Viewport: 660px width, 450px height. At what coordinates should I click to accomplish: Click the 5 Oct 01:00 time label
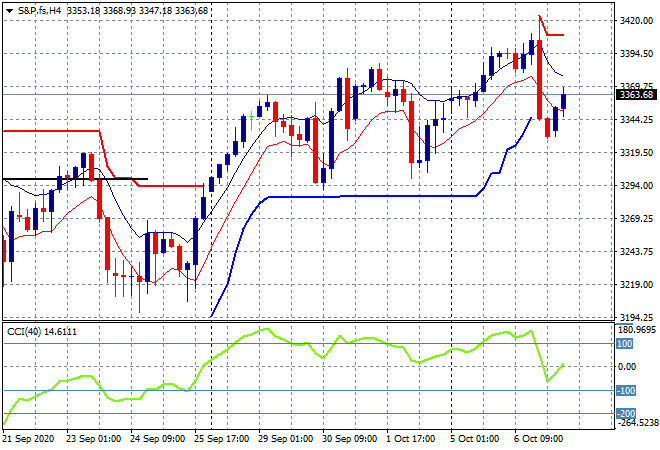click(474, 439)
